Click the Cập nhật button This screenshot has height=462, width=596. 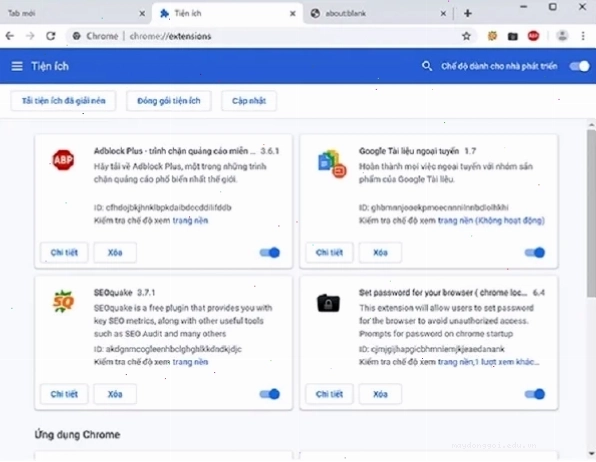click(249, 101)
